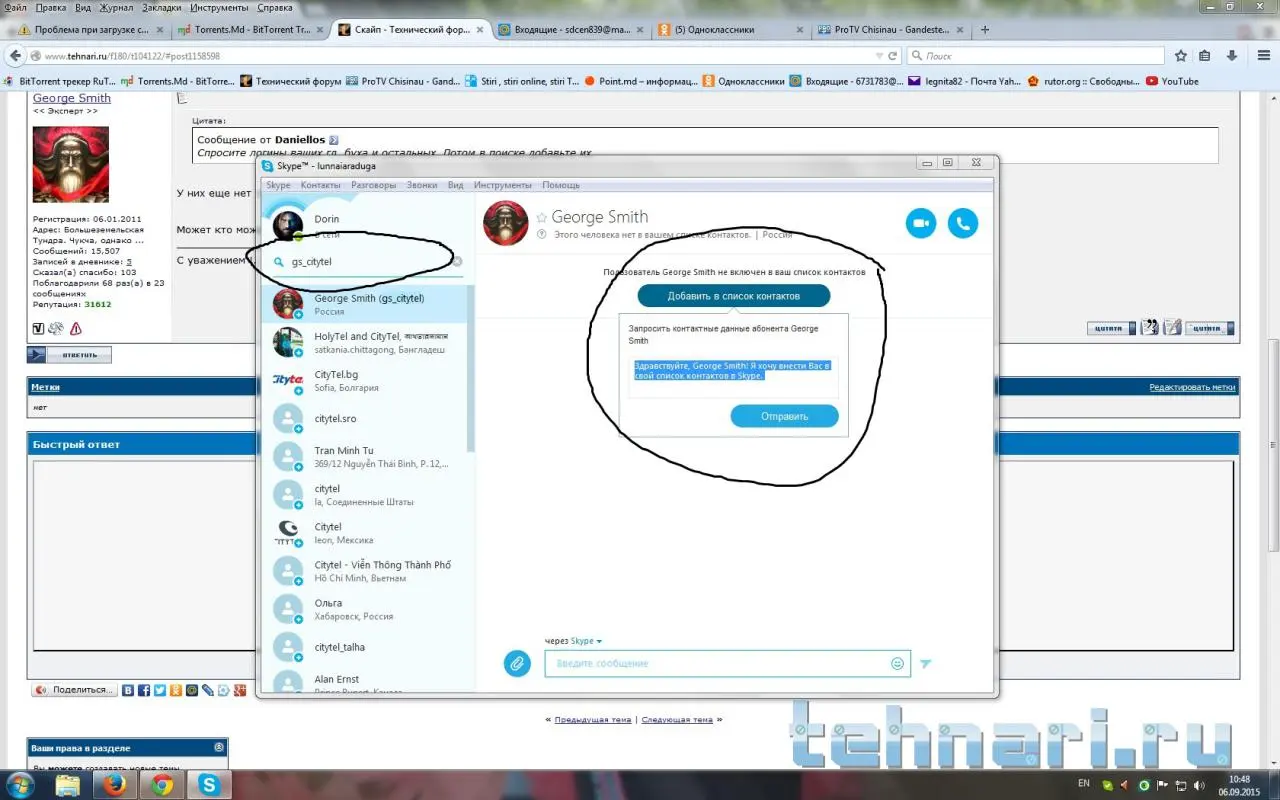Screen dimensions: 1280x800
Task: Click the forum 'Ответить' reply button
Action: coord(69,355)
